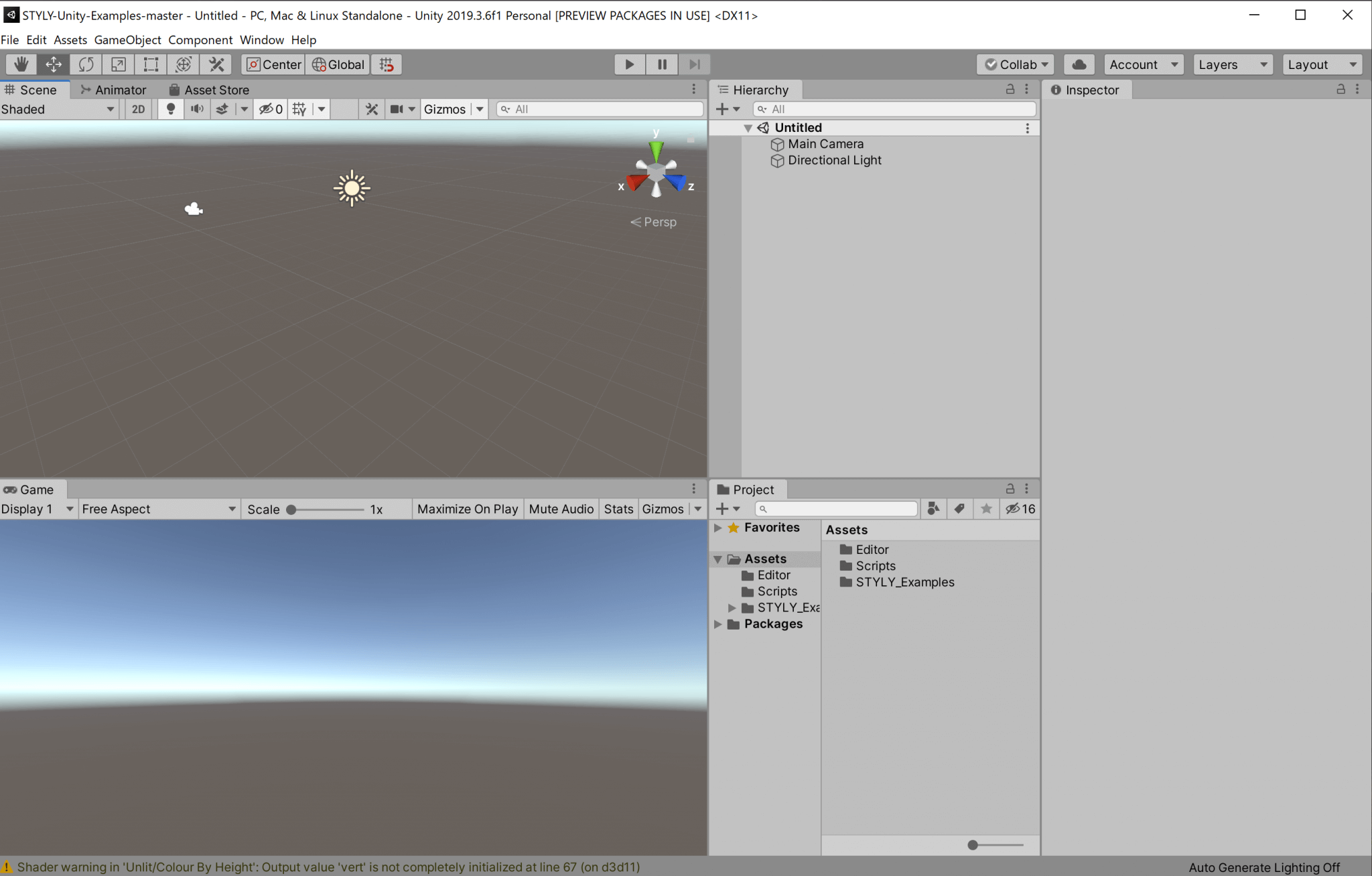The height and width of the screenshot is (876, 1372).
Task: Open the Shaded draw mode dropdown
Action: [x=57, y=108]
